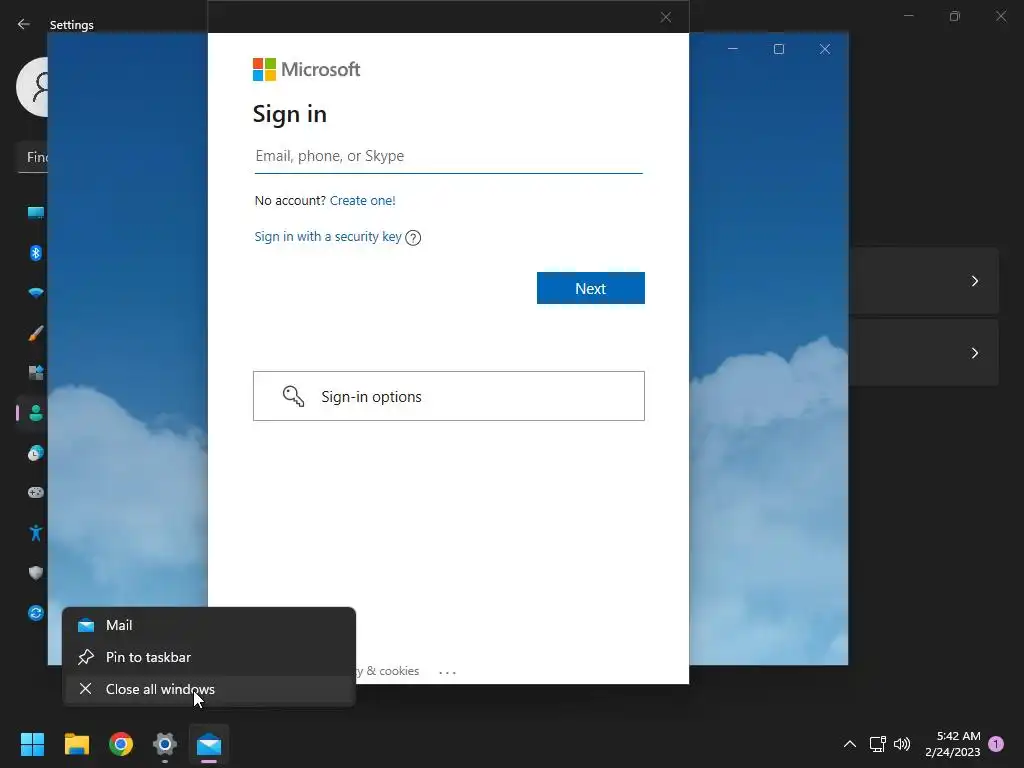The image size is (1024, 768).
Task: Open Mail from the jump list
Action: (x=208, y=625)
